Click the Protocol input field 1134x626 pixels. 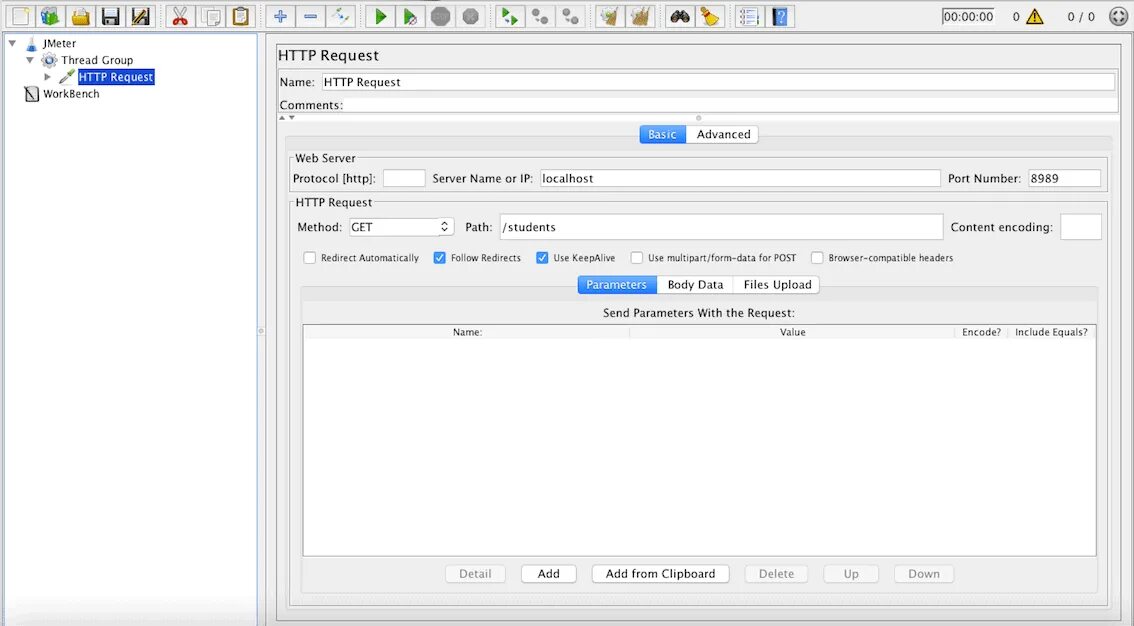point(404,179)
